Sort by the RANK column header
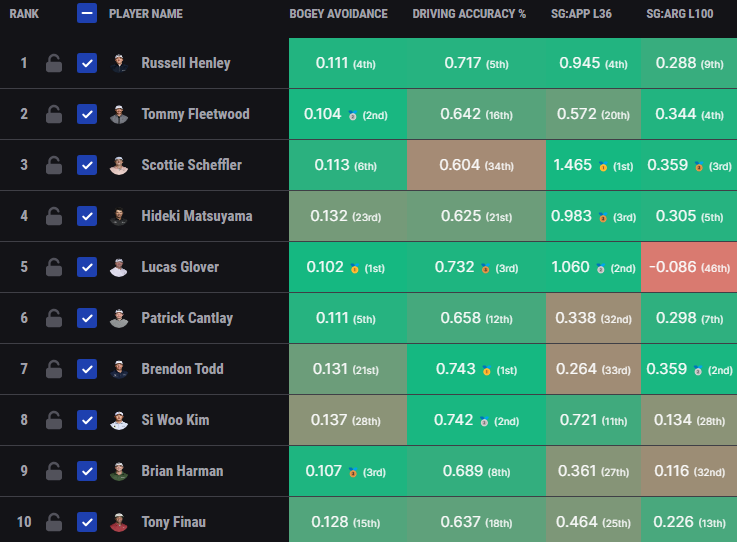This screenshot has height=542, width=737. coord(24,14)
